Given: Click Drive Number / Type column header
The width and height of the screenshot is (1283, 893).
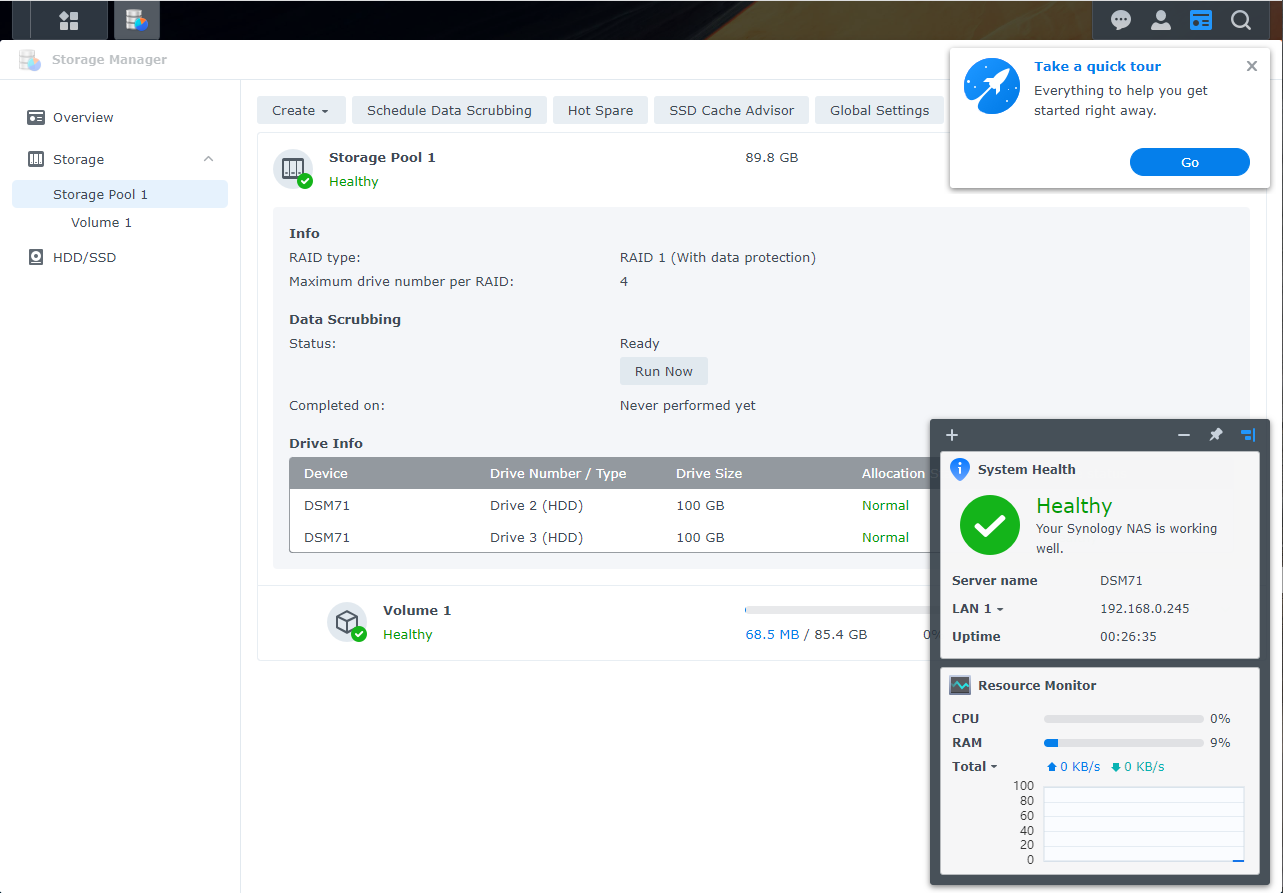Looking at the screenshot, I should click(558, 473).
